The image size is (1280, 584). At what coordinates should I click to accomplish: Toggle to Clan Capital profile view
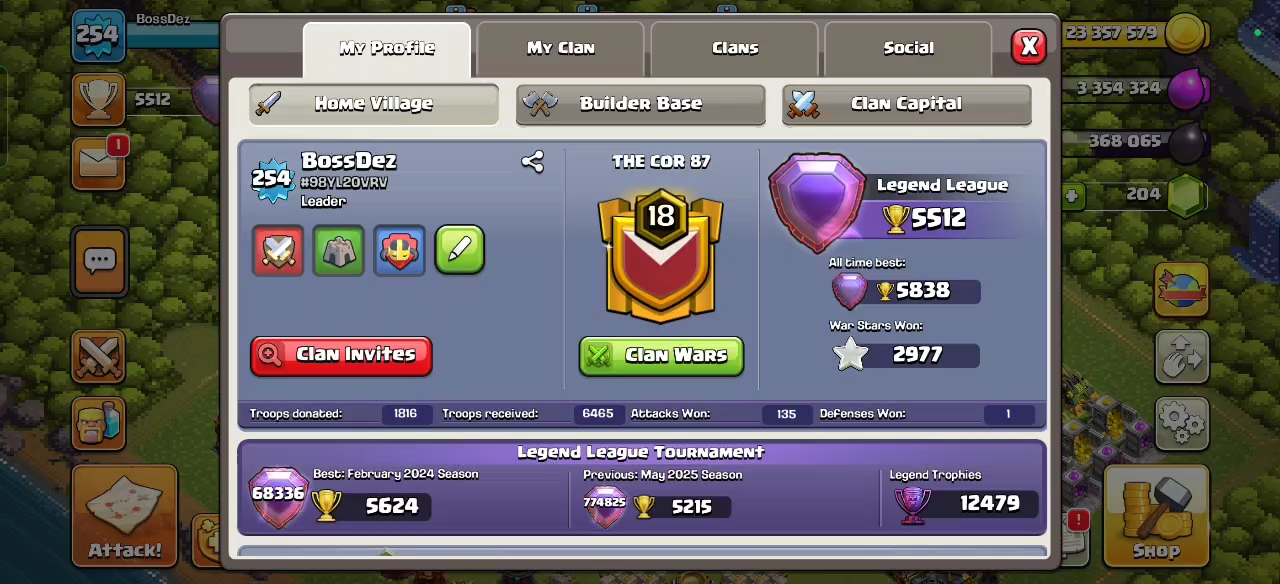coord(907,104)
